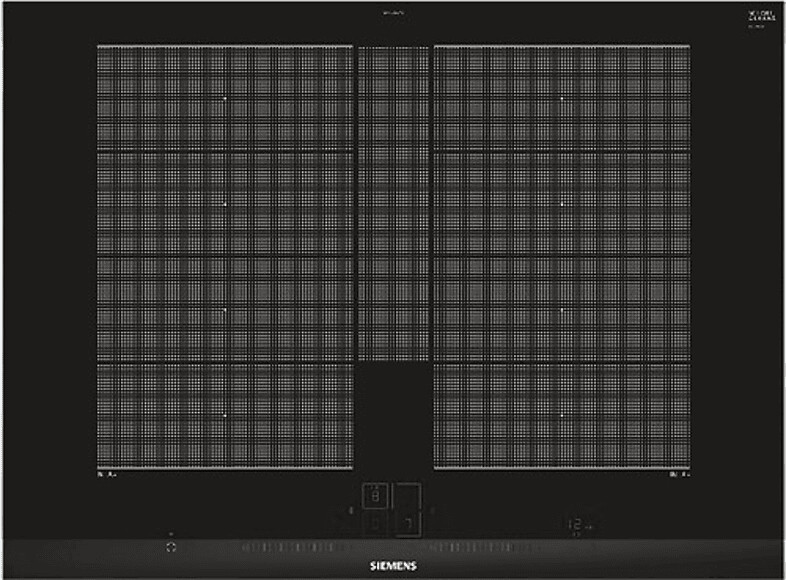The width and height of the screenshot is (786, 580).
Task: Tap the timer display showing 12
Action: (x=580, y=523)
